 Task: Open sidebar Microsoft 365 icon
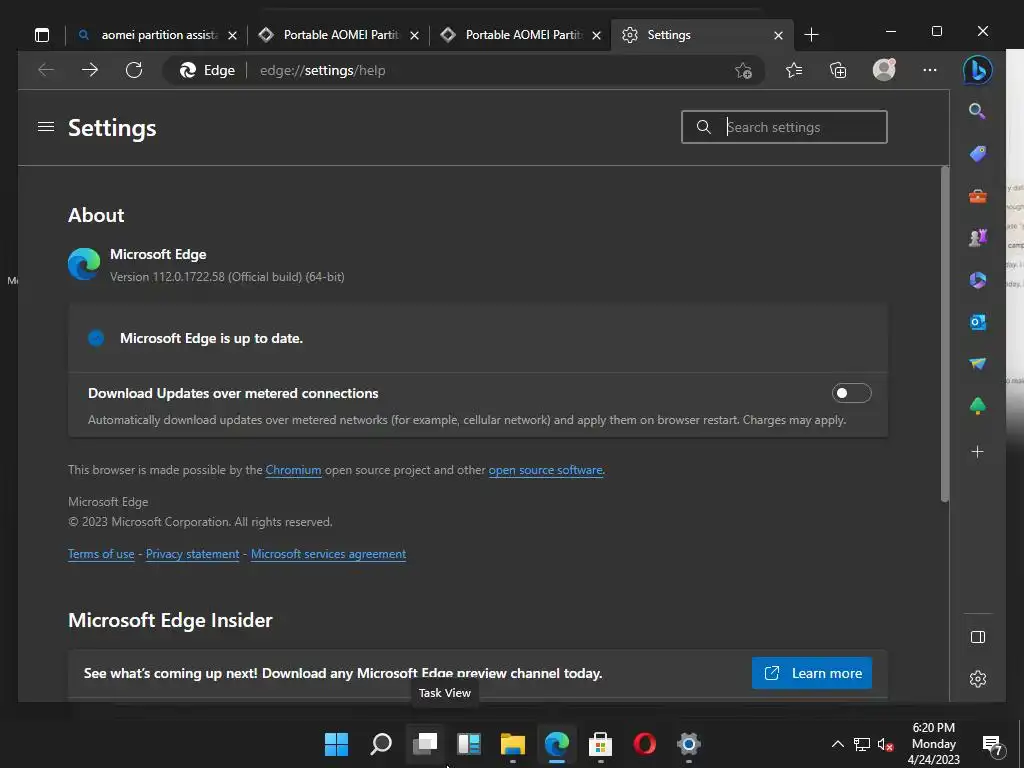coord(978,280)
